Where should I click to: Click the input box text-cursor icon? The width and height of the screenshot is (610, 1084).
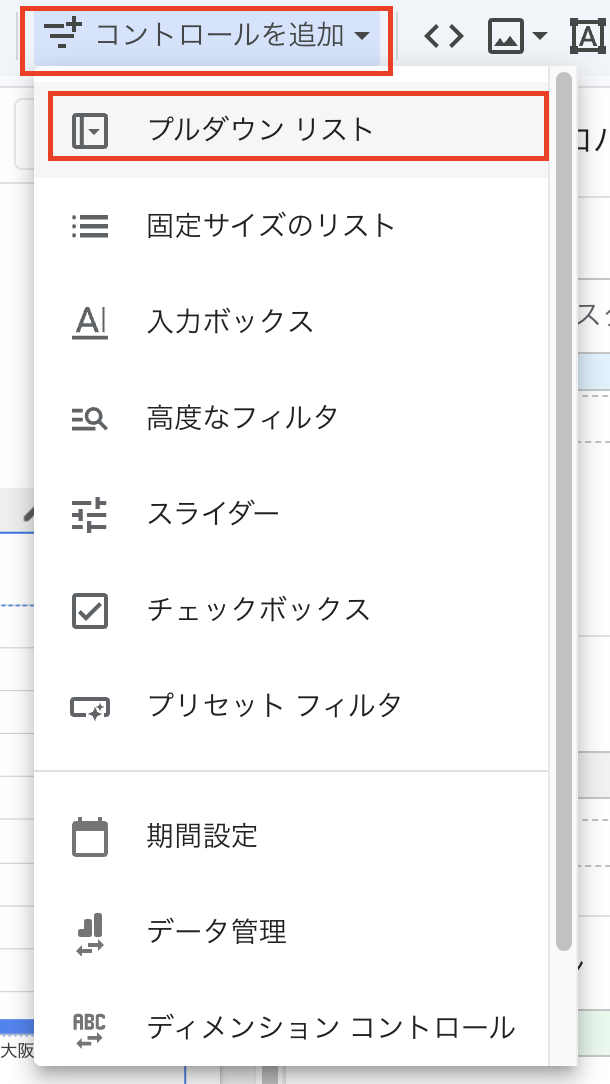(90, 322)
